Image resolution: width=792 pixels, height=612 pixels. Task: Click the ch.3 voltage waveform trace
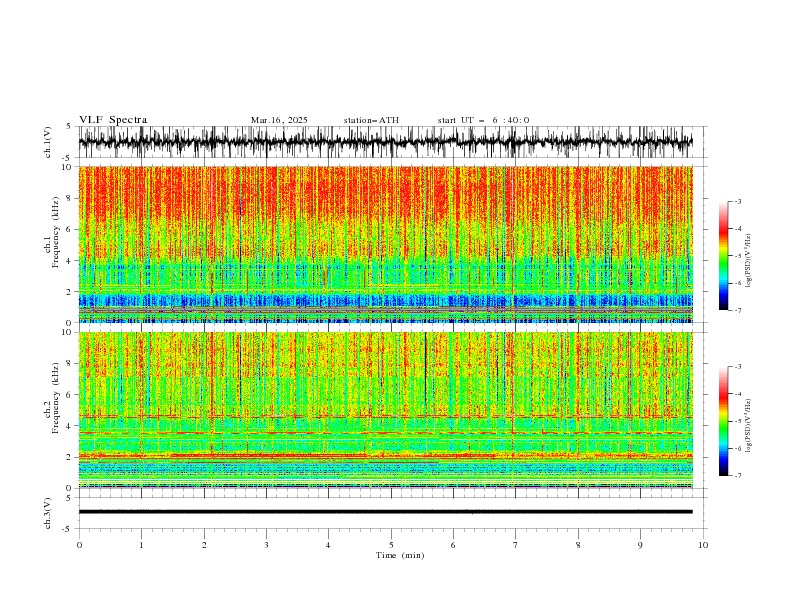coord(385,512)
